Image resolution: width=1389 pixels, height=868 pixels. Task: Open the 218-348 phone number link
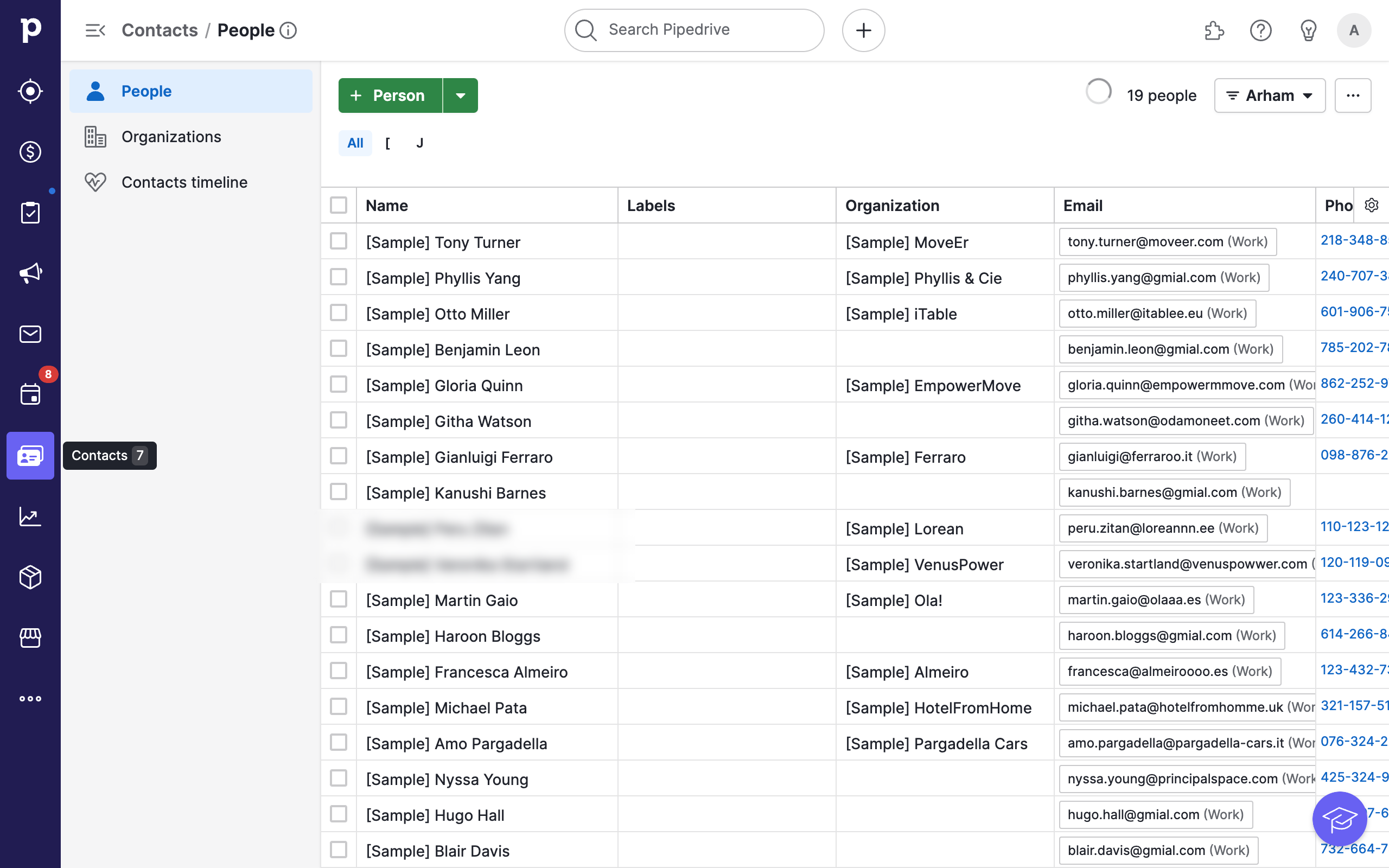coord(1353,240)
